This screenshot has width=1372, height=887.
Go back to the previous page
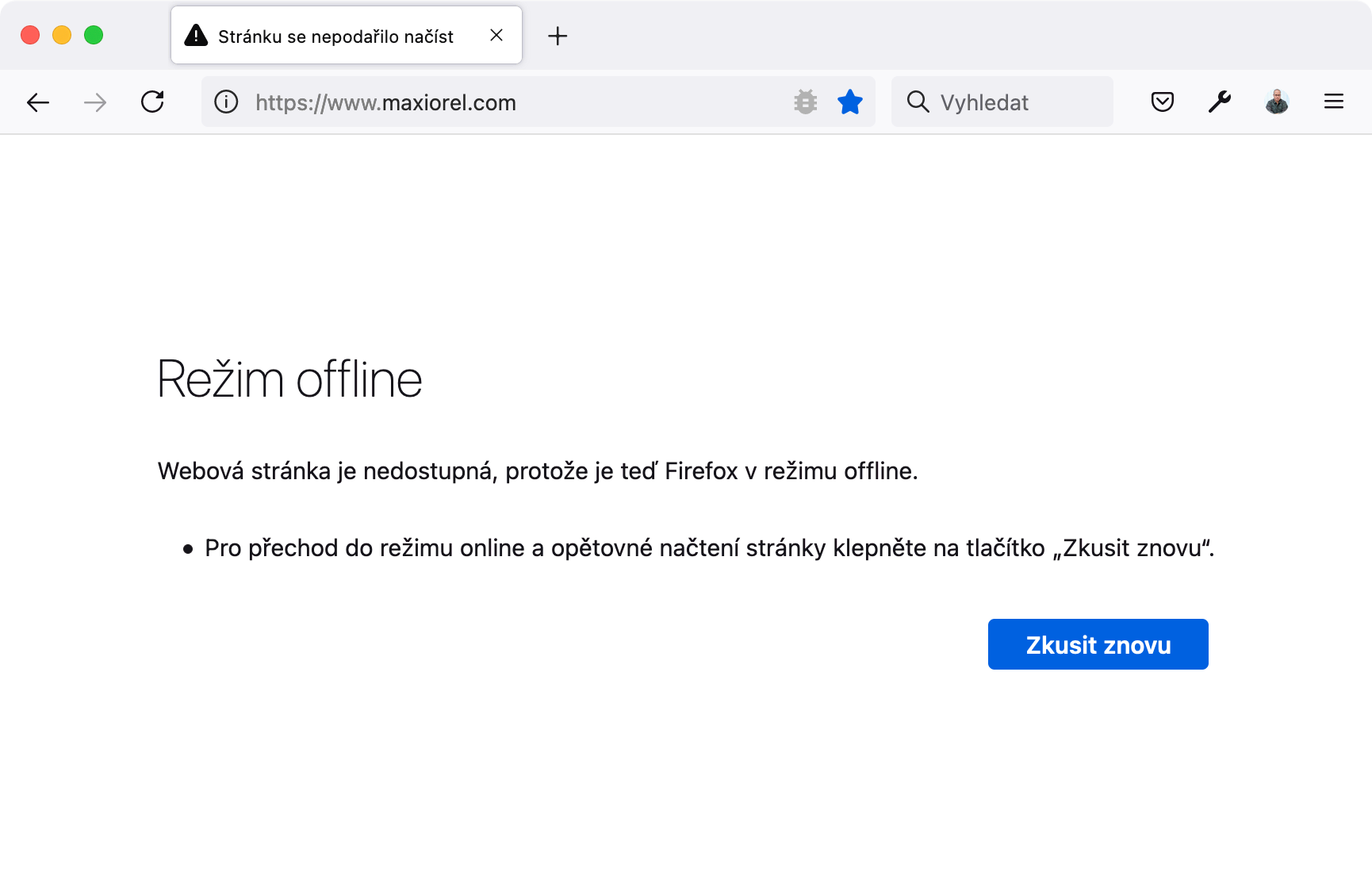37,102
